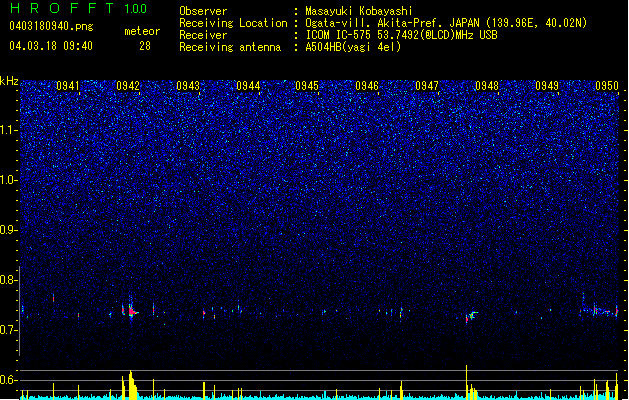Click the tall yellow power spike left of 0948
Image resolution: width=629 pixels, height=400 pixels.
(467, 382)
